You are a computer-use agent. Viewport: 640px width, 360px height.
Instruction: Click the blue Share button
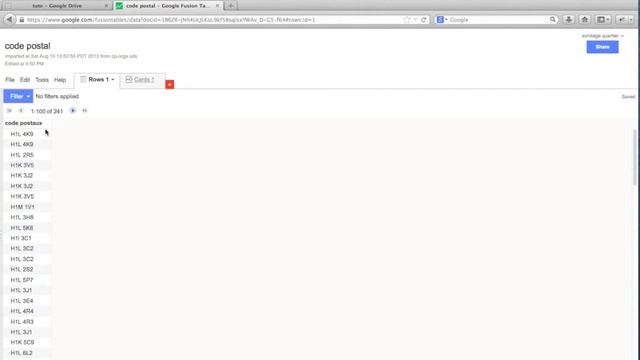coord(602,47)
